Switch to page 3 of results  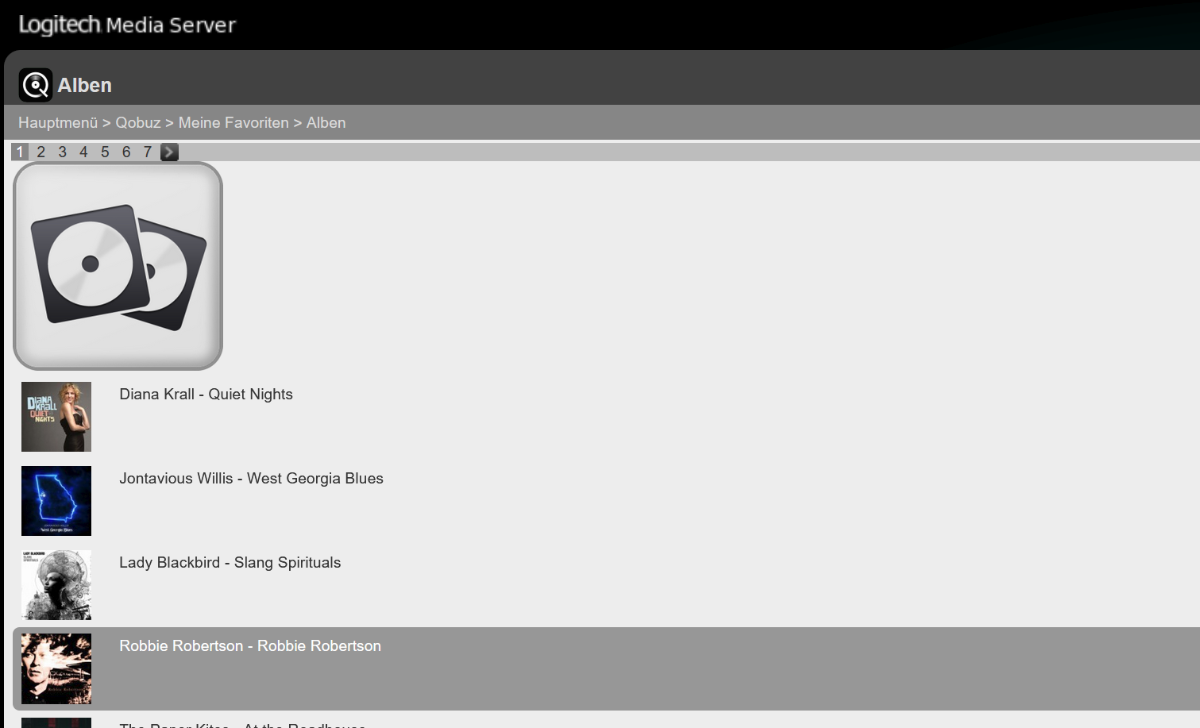click(x=62, y=152)
